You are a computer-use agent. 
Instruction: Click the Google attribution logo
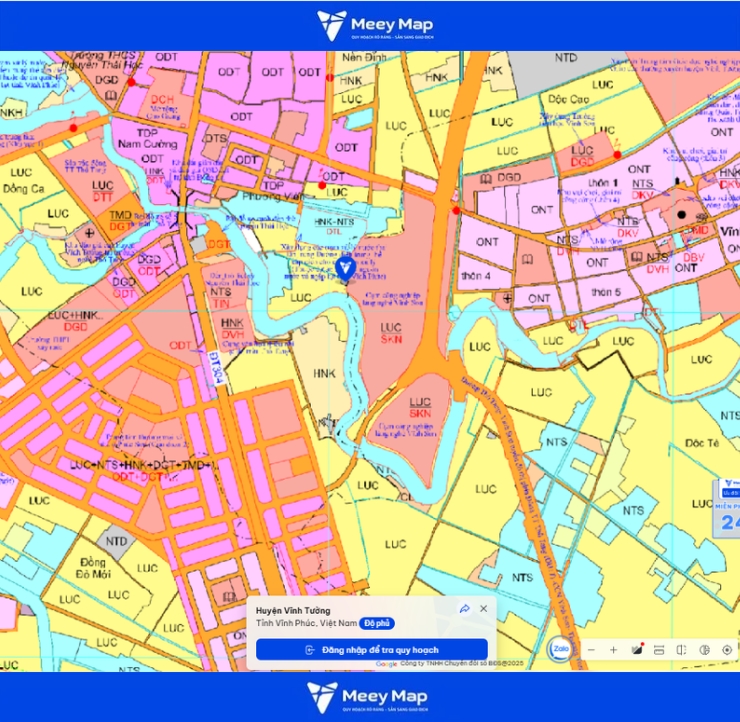(387, 664)
